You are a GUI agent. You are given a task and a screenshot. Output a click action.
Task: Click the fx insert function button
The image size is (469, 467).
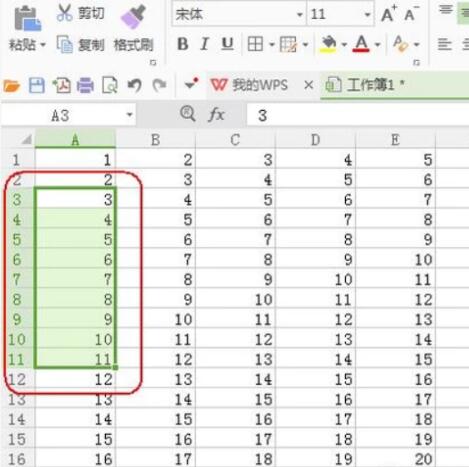pyautogui.click(x=216, y=115)
